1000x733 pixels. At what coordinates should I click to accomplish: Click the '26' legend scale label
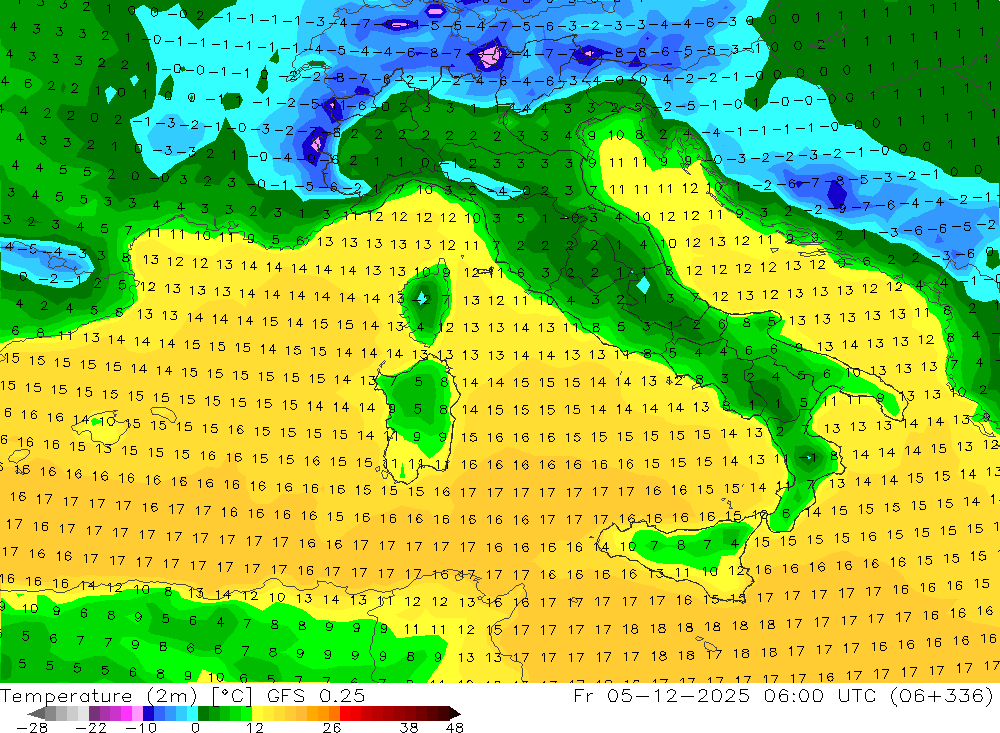tap(332, 727)
